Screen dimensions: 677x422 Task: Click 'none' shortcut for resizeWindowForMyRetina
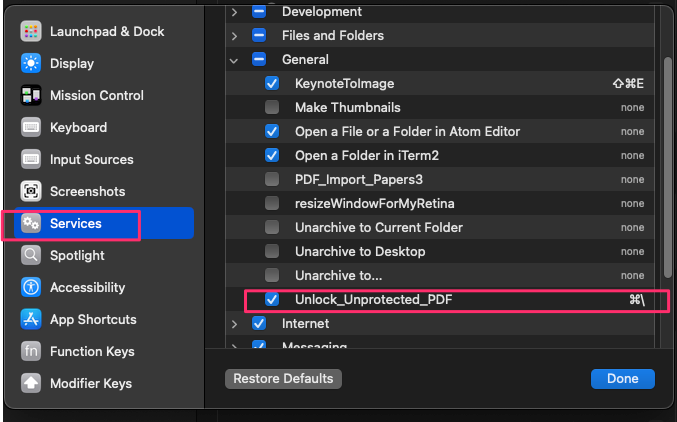pyautogui.click(x=633, y=203)
